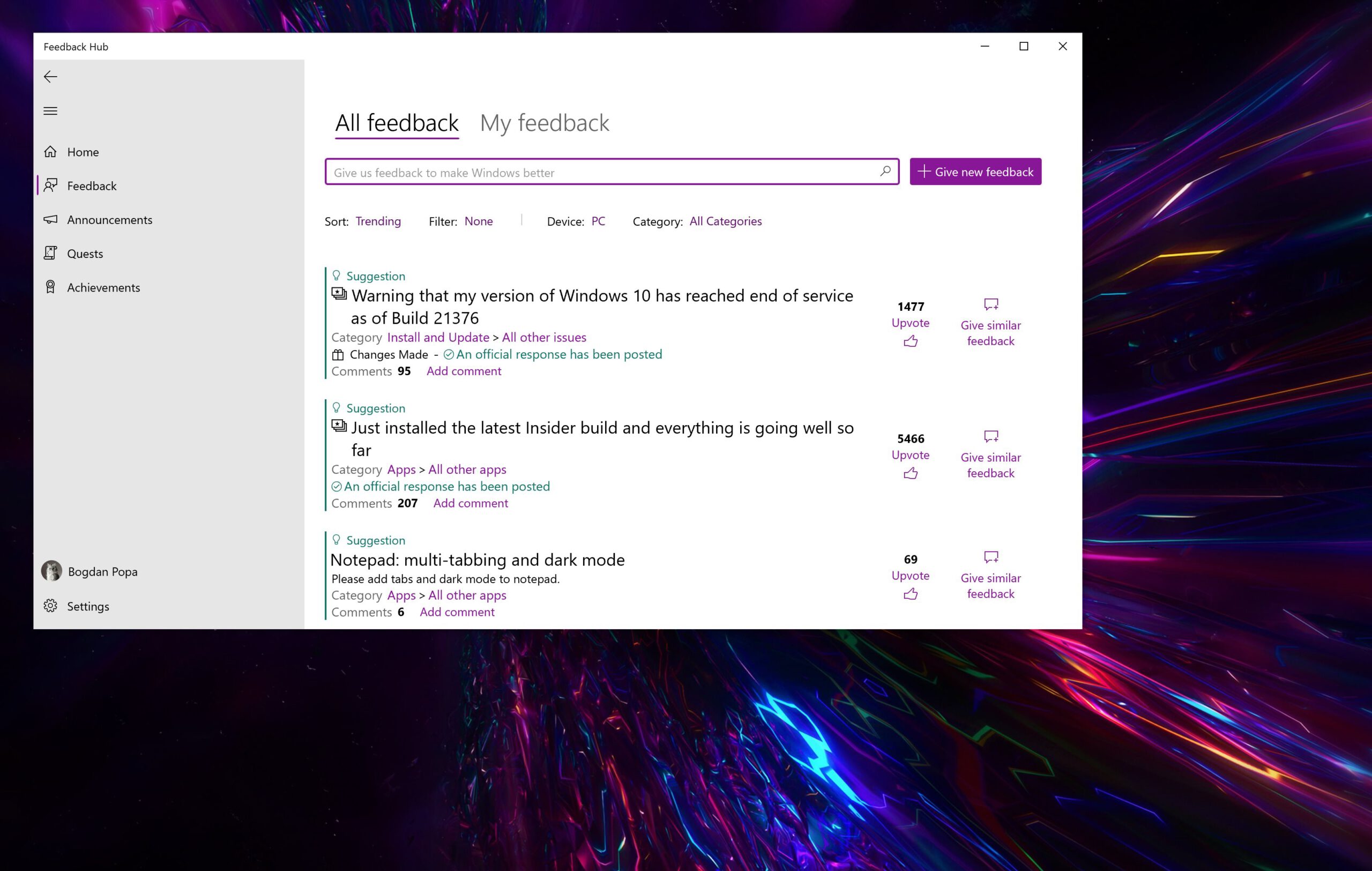
Task: Select the Feedback sidebar icon
Action: (51, 185)
